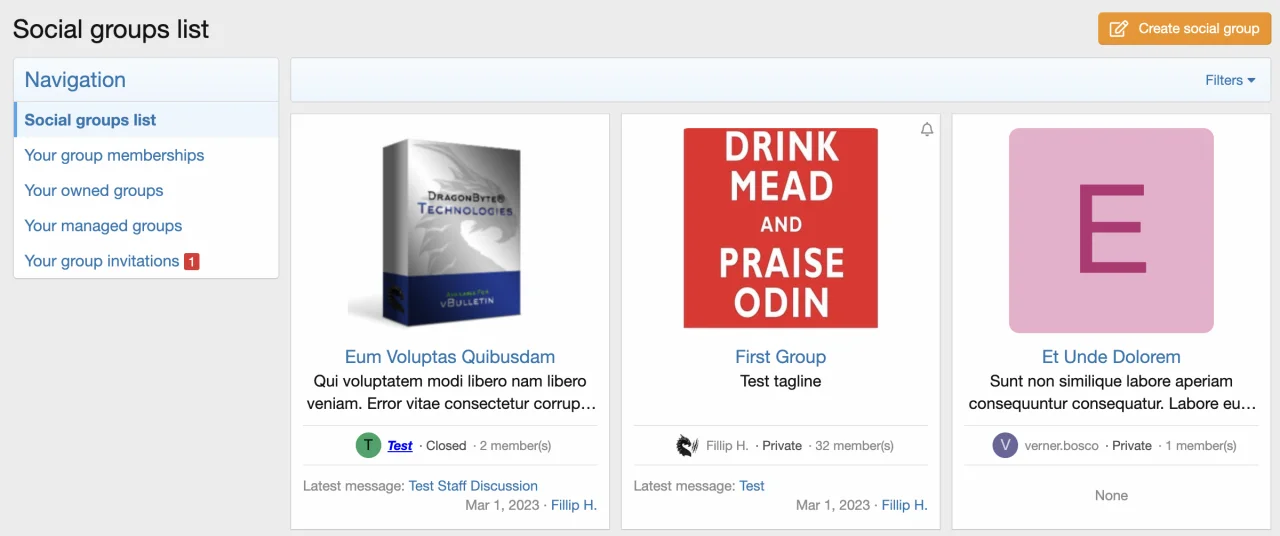This screenshot has width=1280, height=536.
Task: Open the Et Unde Dolorem group link
Action: [x=1111, y=357]
